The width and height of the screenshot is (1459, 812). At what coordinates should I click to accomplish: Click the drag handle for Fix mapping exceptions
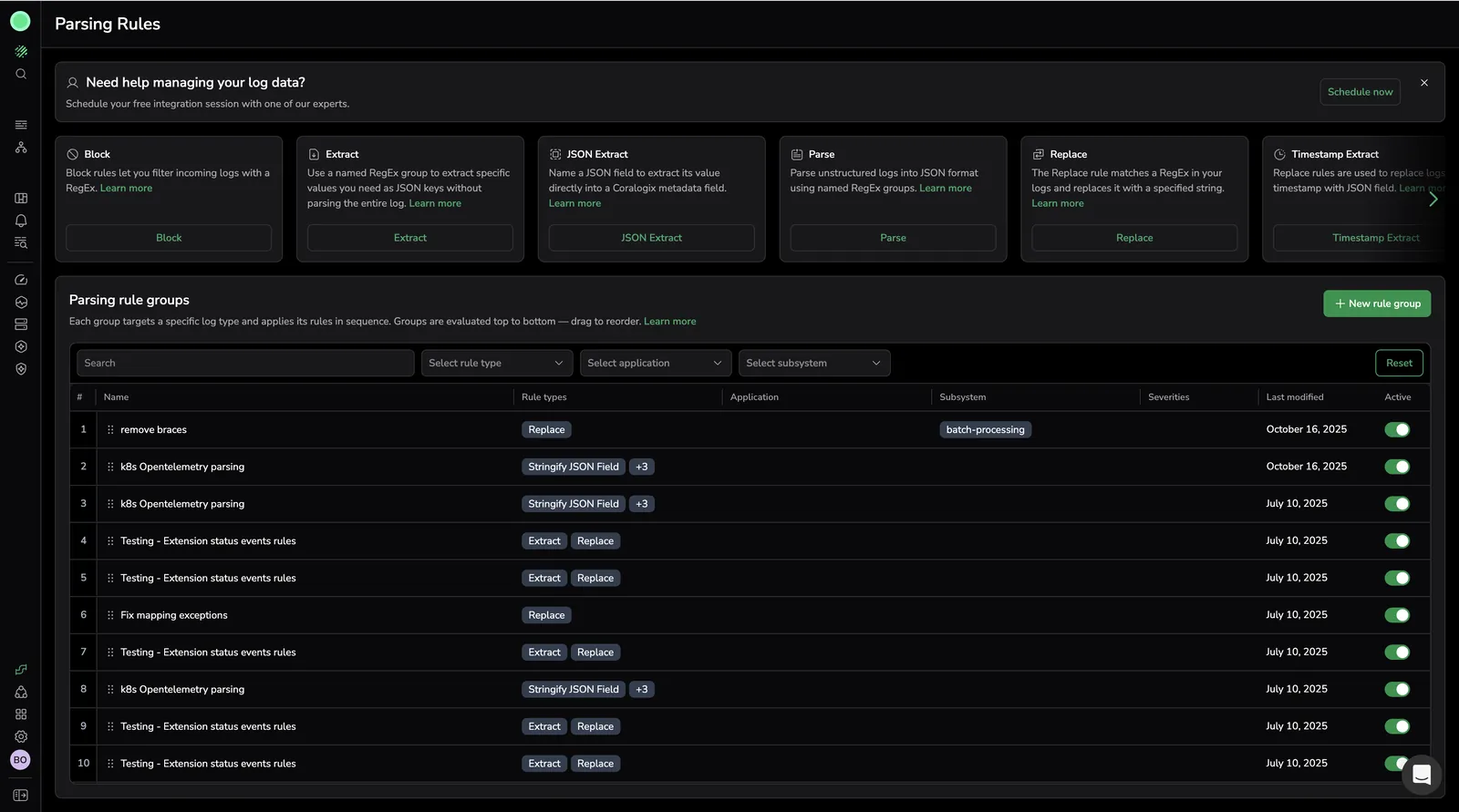pyautogui.click(x=110, y=615)
